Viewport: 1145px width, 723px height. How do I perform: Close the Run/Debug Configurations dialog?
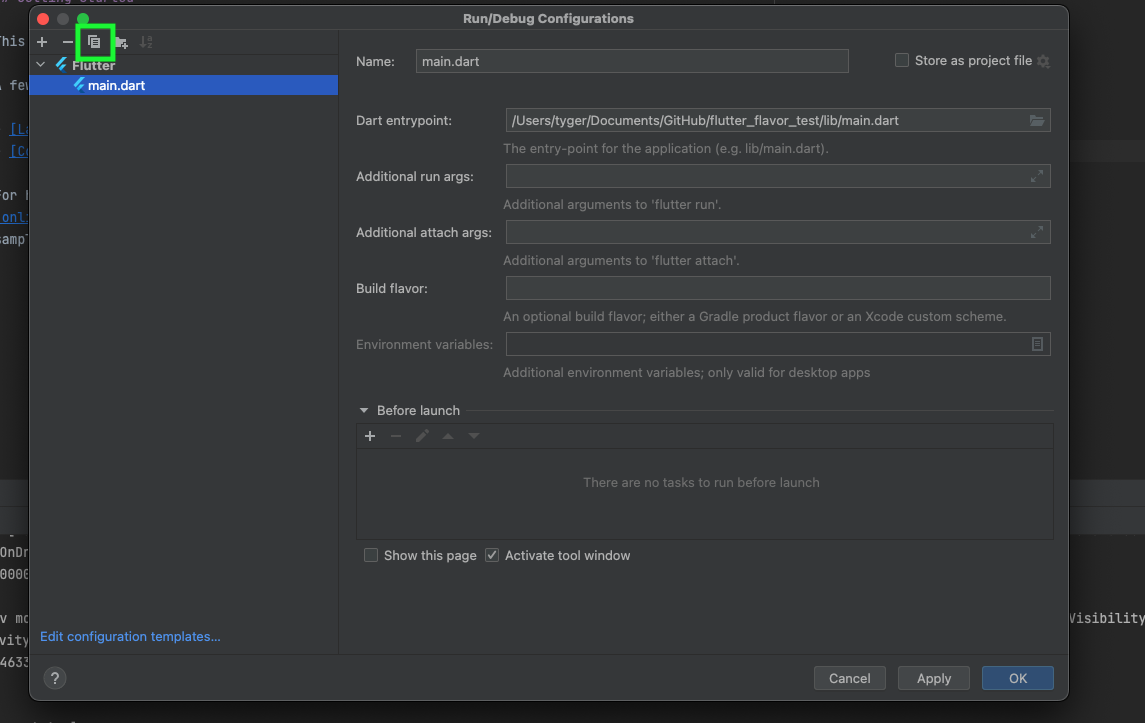[x=43, y=19]
